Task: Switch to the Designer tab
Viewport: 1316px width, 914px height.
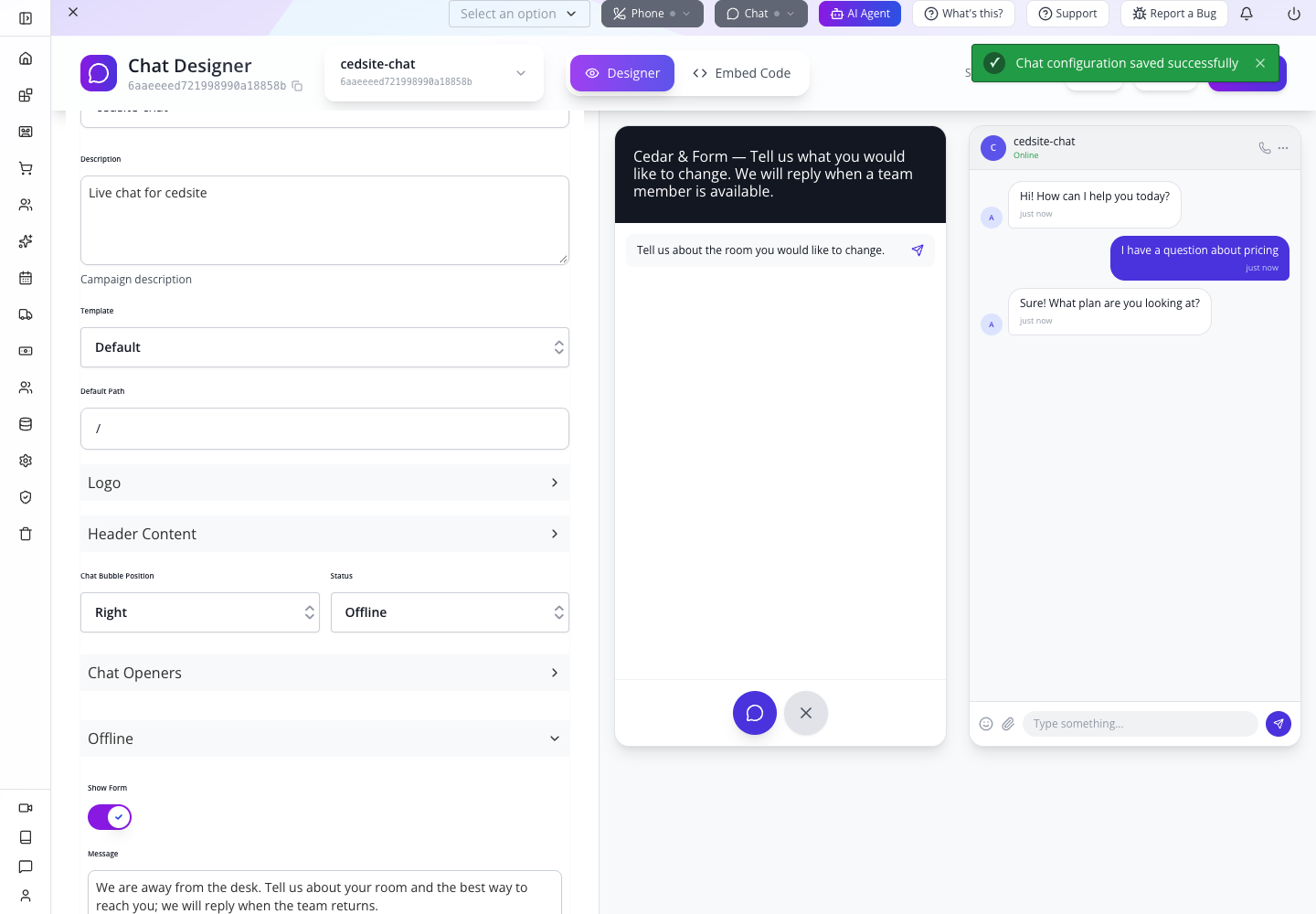Action: [622, 73]
